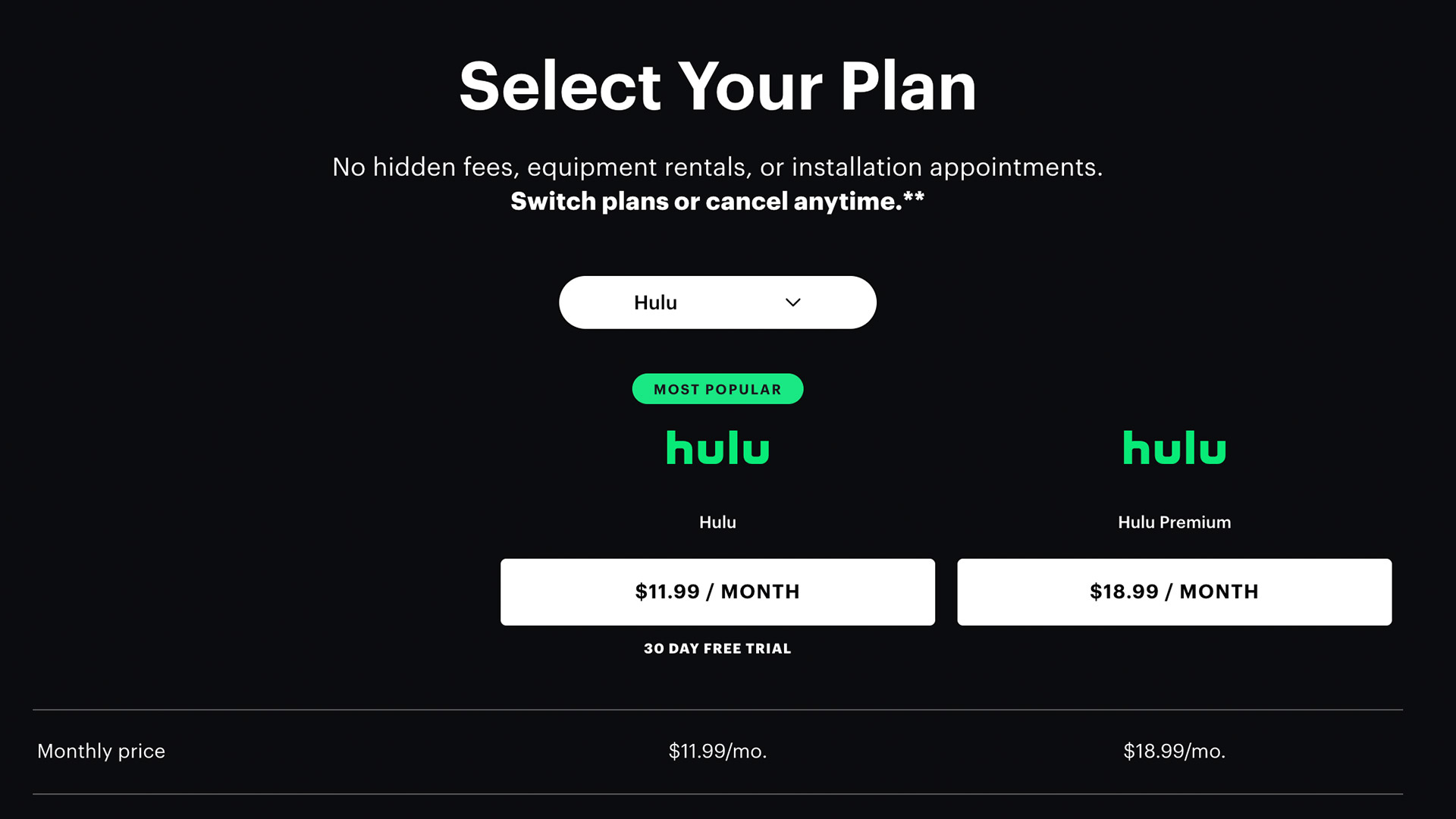Click the word 'MONTH' on the $18.99 button
This screenshot has width=1456, height=819.
click(x=1219, y=591)
